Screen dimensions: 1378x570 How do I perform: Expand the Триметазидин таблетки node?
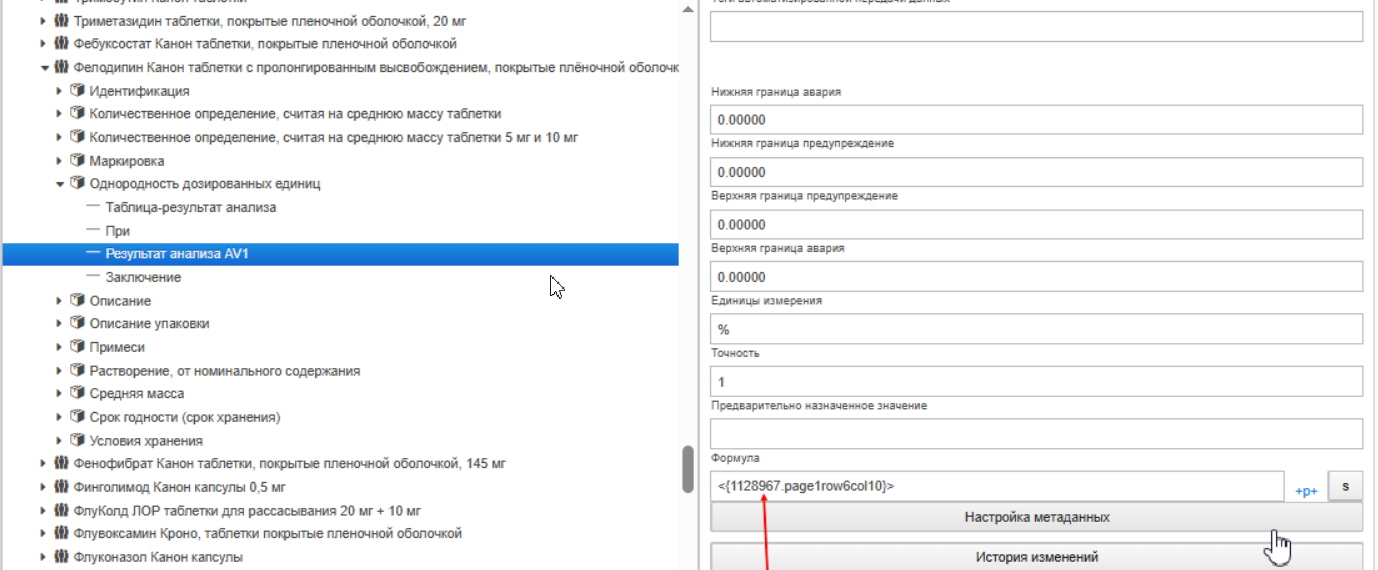pyautogui.click(x=44, y=21)
